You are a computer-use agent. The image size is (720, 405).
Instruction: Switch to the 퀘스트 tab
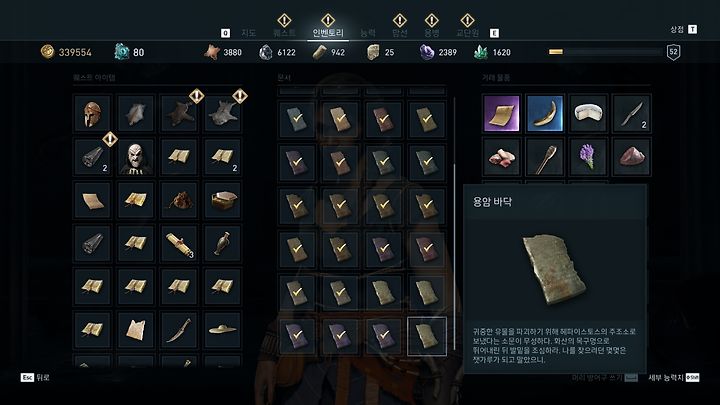click(x=284, y=33)
